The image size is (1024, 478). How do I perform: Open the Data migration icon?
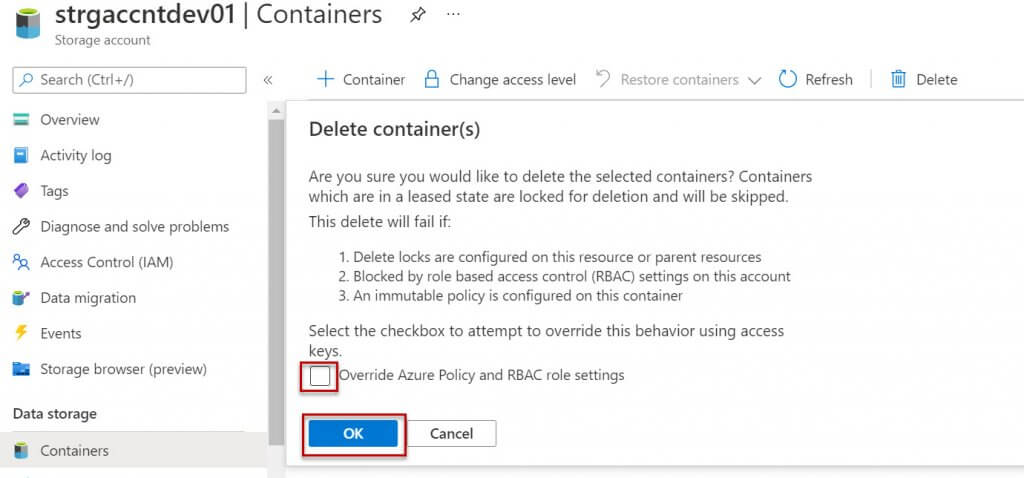tap(21, 298)
